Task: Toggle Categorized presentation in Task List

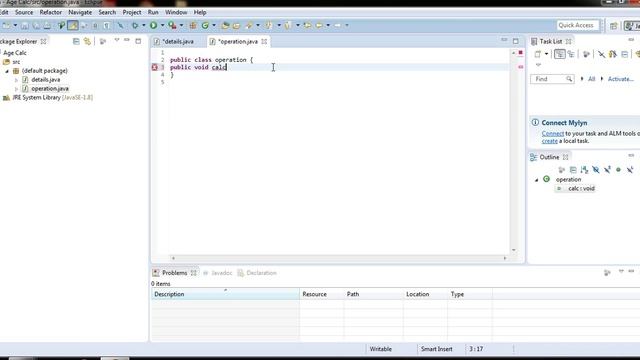Action: click(560, 54)
